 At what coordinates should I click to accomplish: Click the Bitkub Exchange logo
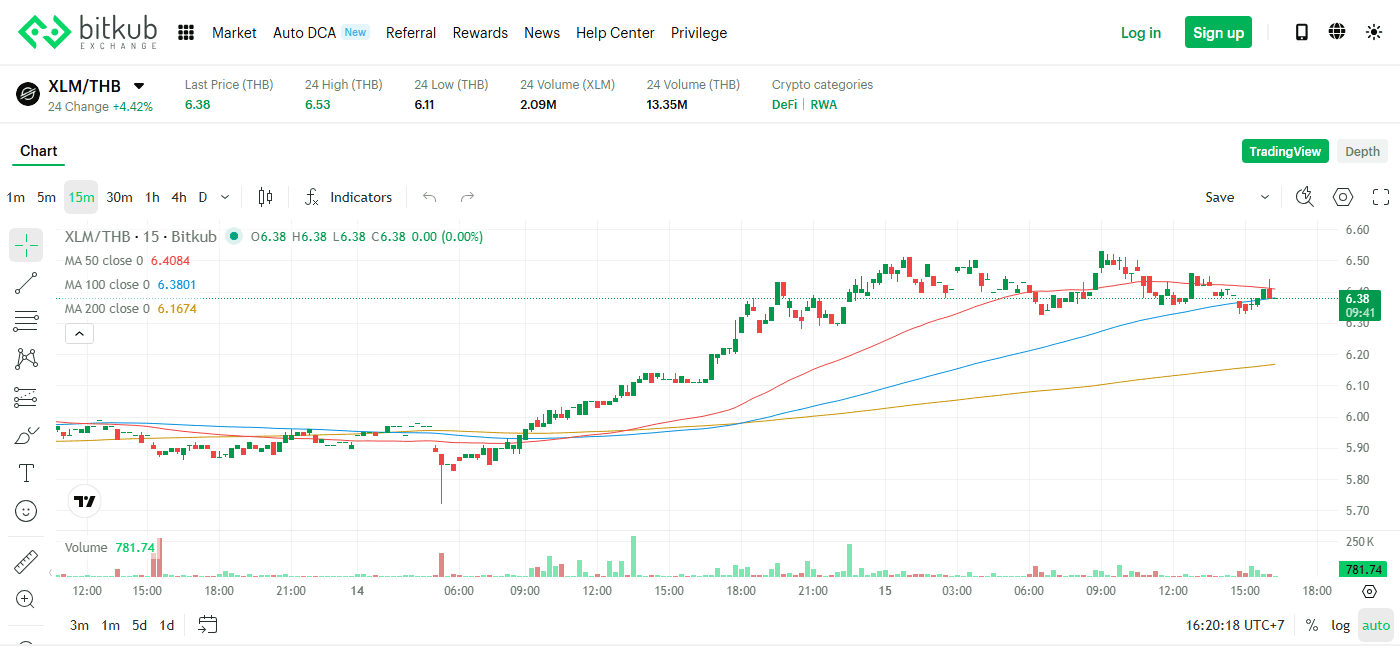(x=88, y=32)
